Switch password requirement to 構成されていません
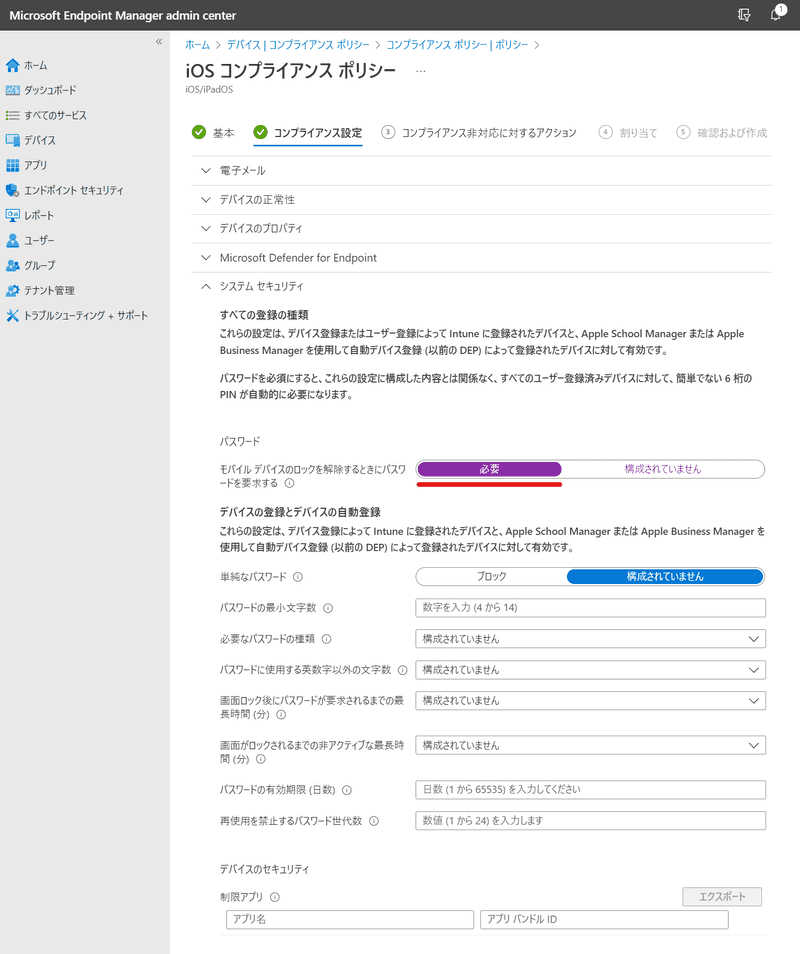 tap(662, 469)
